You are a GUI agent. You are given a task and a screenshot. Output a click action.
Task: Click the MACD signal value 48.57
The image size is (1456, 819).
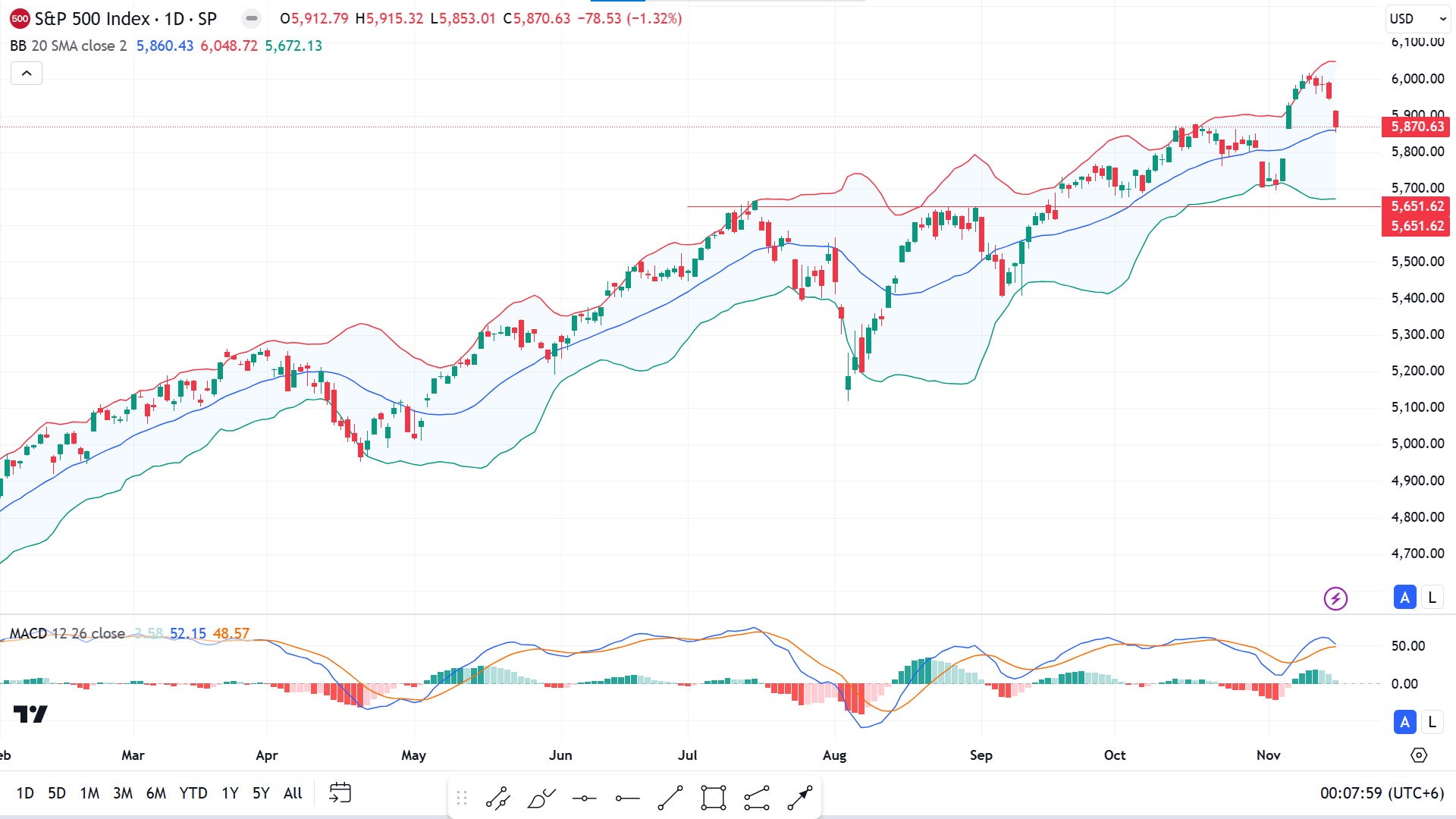[231, 633]
